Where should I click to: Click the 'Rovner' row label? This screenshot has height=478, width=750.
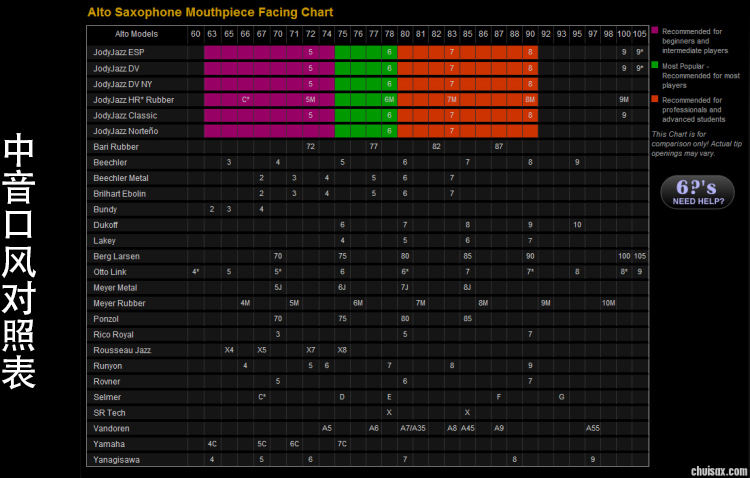107,382
